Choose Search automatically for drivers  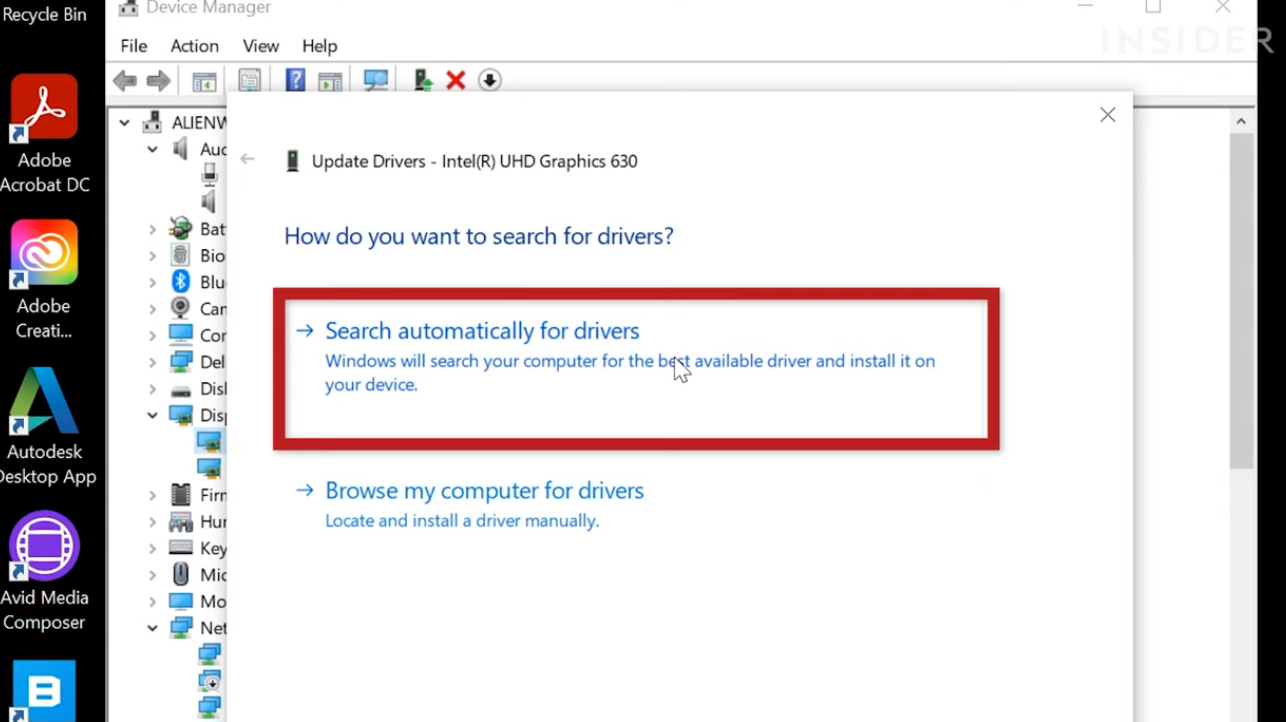coord(482,331)
